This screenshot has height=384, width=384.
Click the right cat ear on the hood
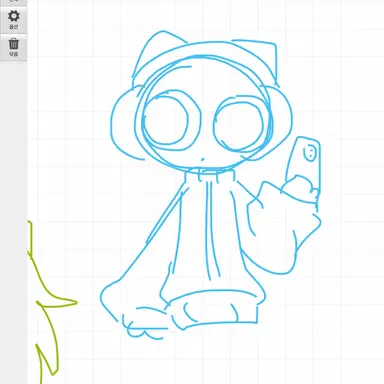(263, 58)
